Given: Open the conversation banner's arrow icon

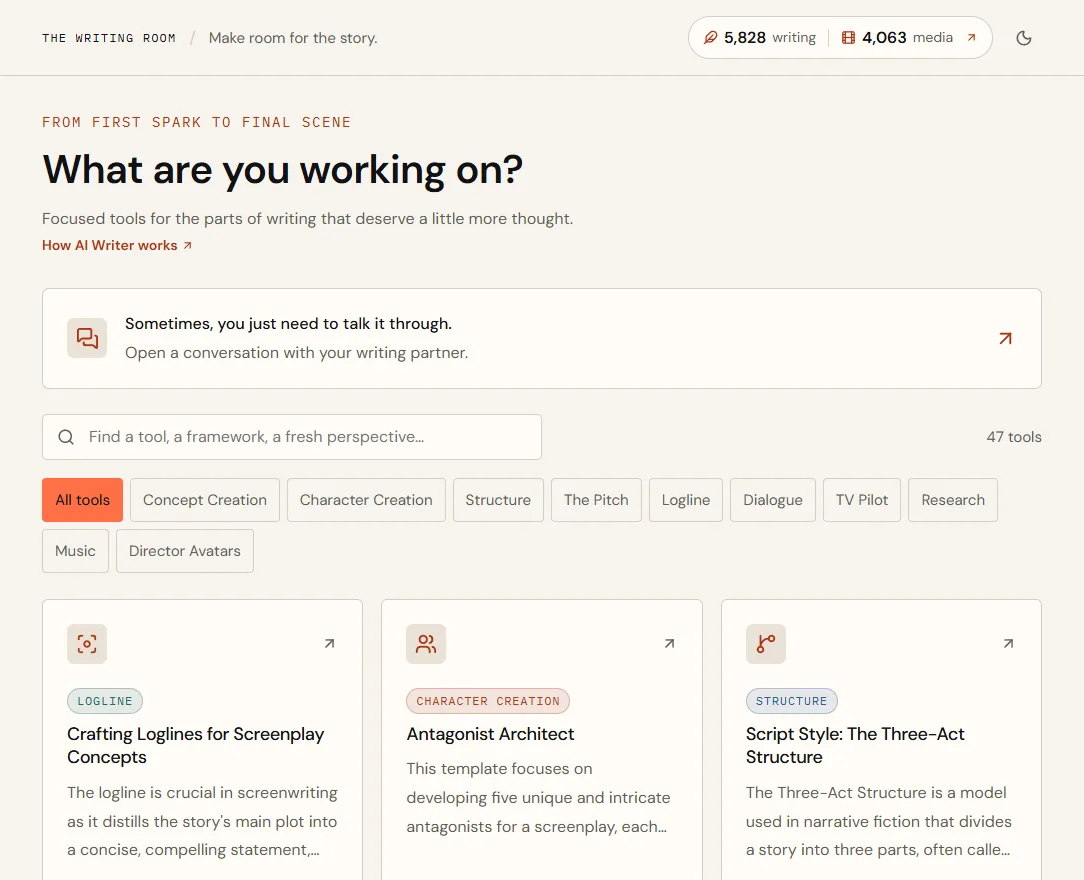Looking at the screenshot, I should point(1005,338).
